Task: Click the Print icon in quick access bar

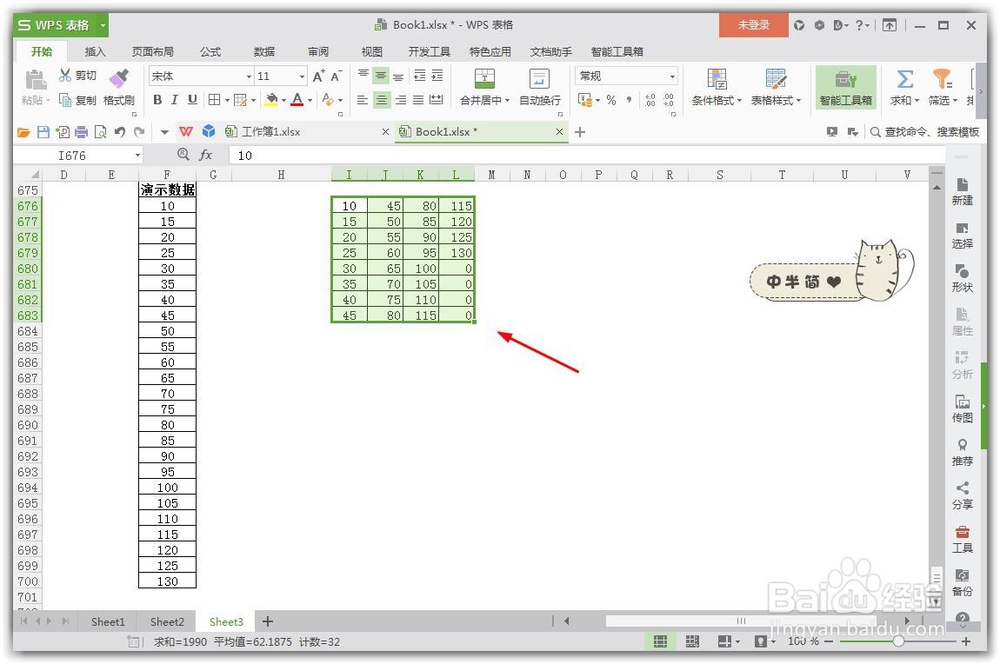Action: [81, 132]
